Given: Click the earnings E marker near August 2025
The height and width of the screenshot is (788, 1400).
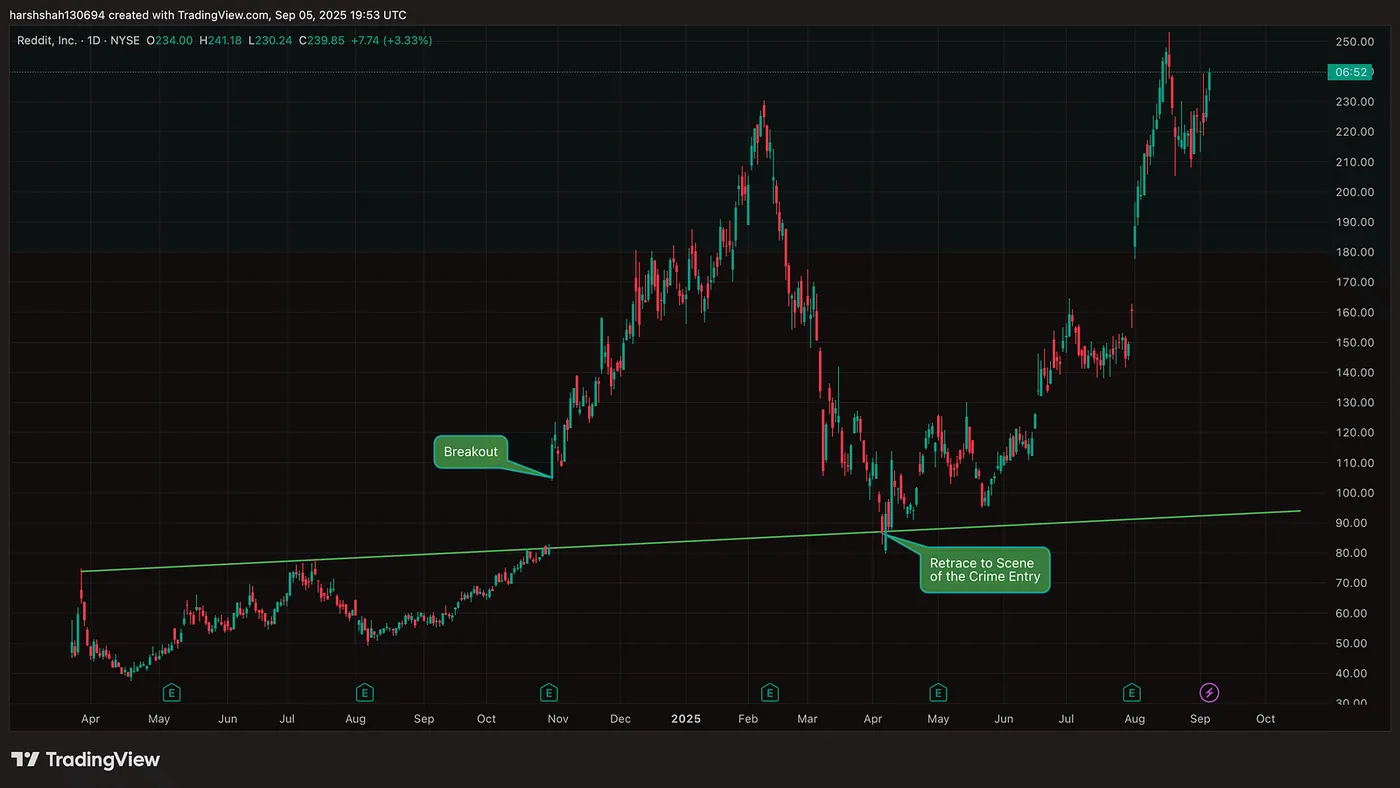Looking at the screenshot, I should [1131, 692].
